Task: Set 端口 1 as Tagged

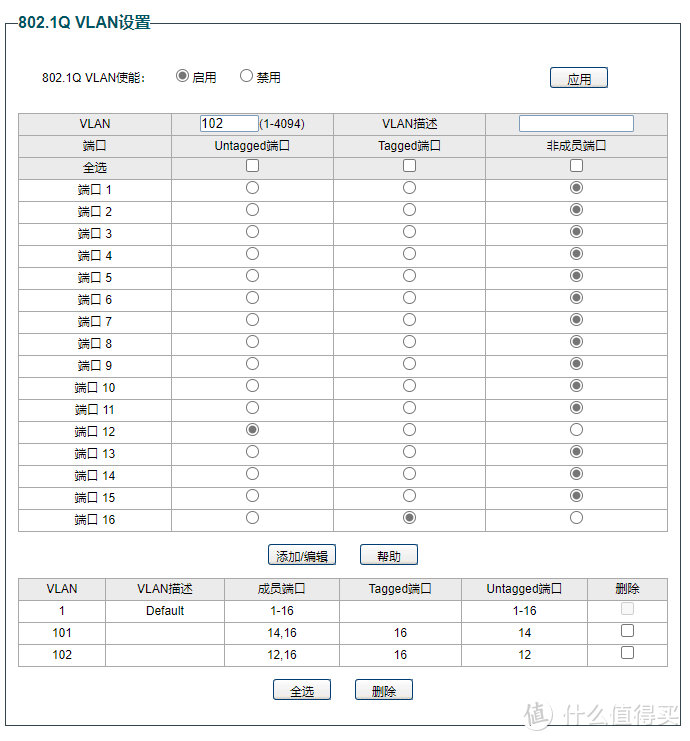Action: click(x=409, y=188)
